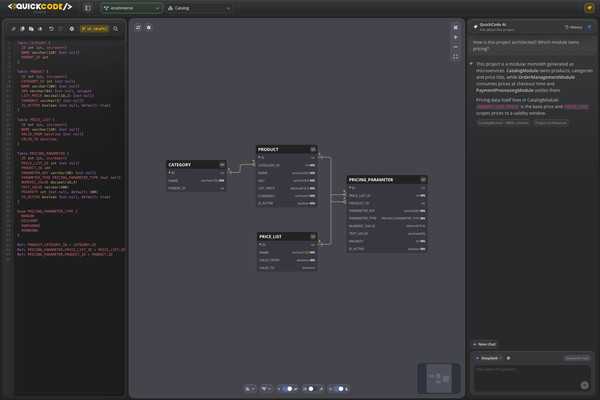
Task: Open the relationship-style dropdown in the bottom toolbar
Action: 266,389
